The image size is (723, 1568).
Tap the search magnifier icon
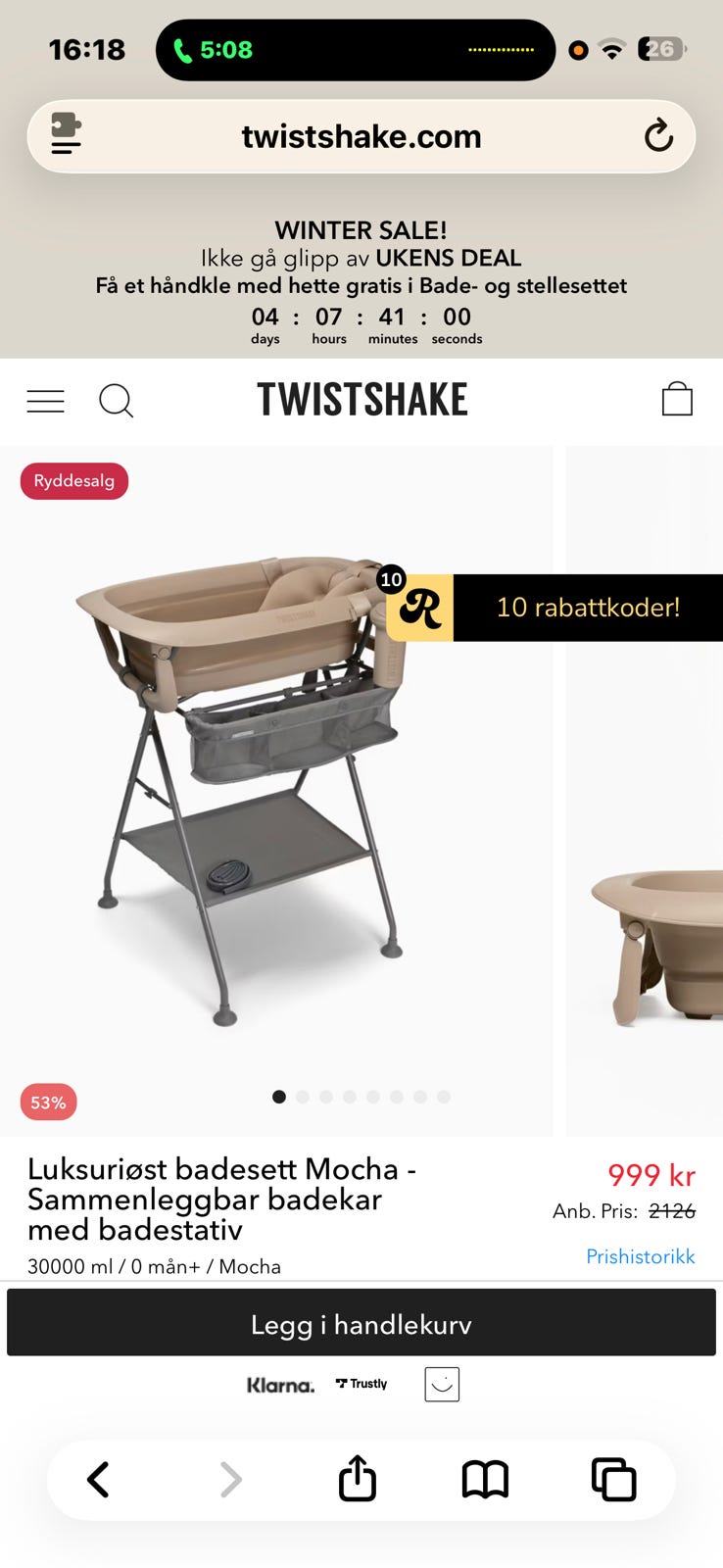116,401
